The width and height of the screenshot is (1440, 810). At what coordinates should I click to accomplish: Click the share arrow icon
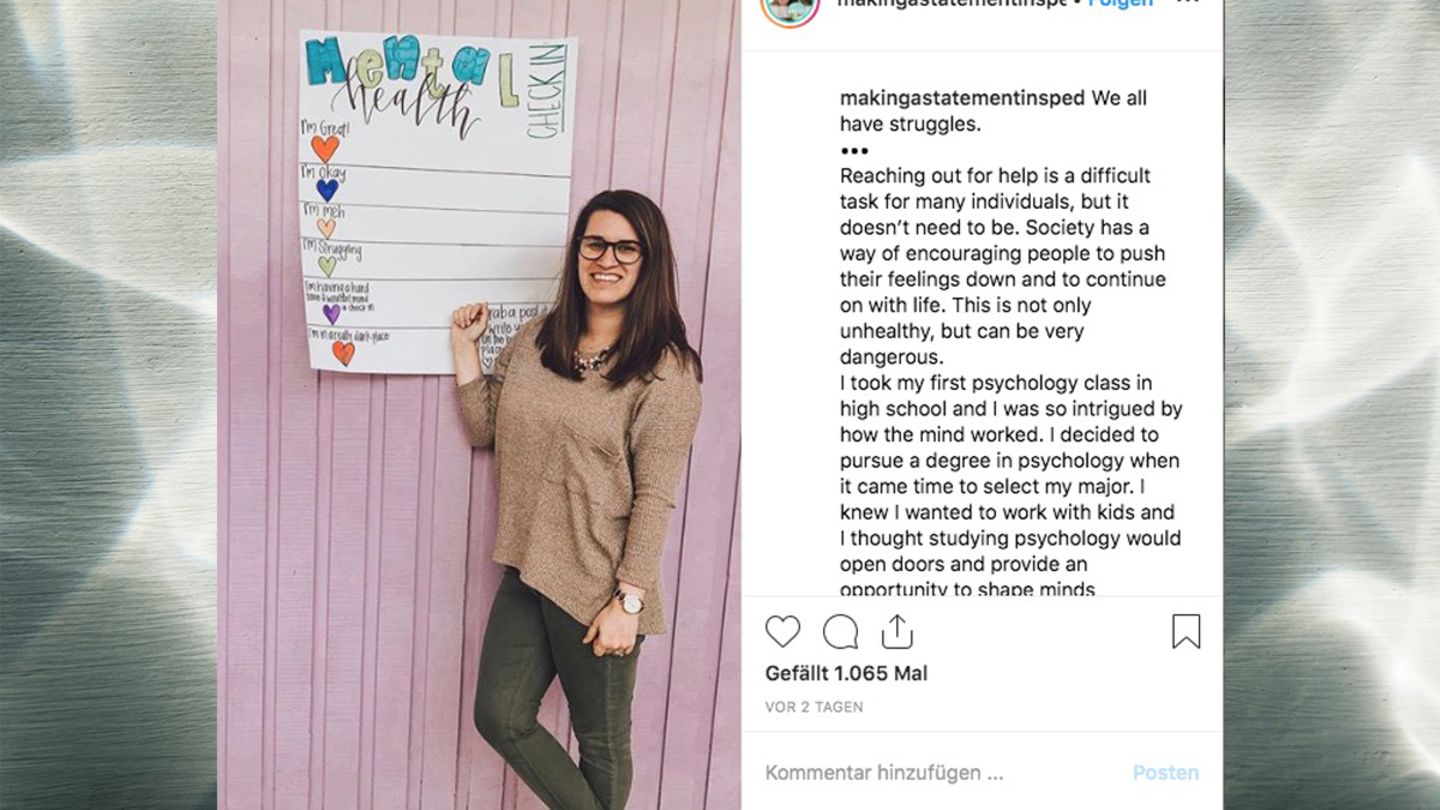pos(897,632)
